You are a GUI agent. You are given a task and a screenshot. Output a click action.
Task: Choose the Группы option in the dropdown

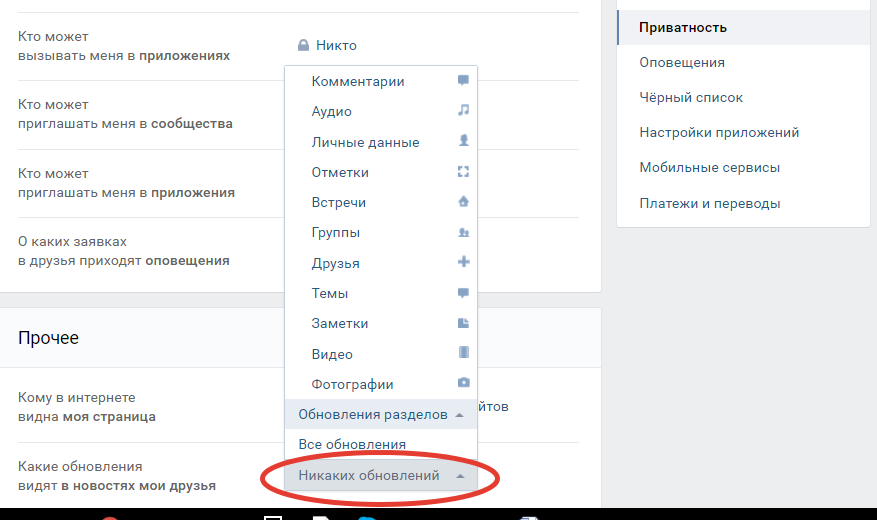(x=336, y=233)
